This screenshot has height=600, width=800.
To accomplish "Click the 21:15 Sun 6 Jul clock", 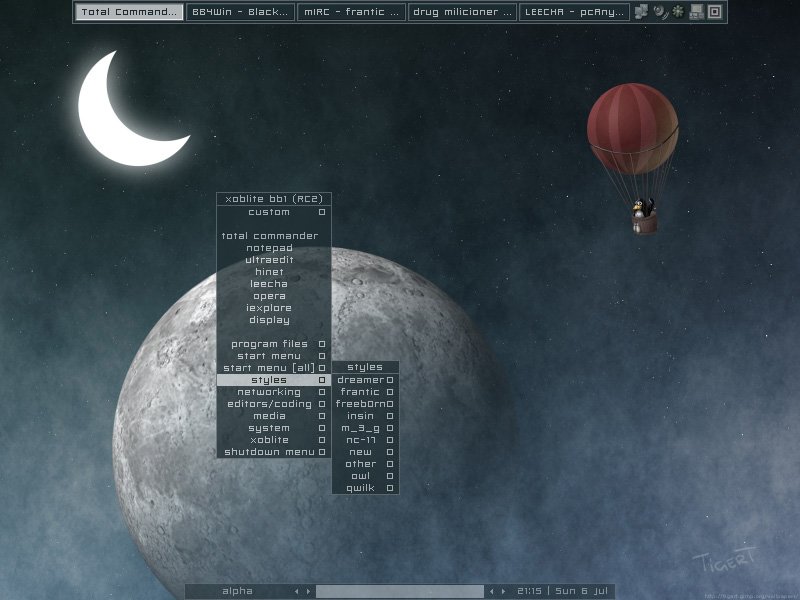I will pos(562,591).
